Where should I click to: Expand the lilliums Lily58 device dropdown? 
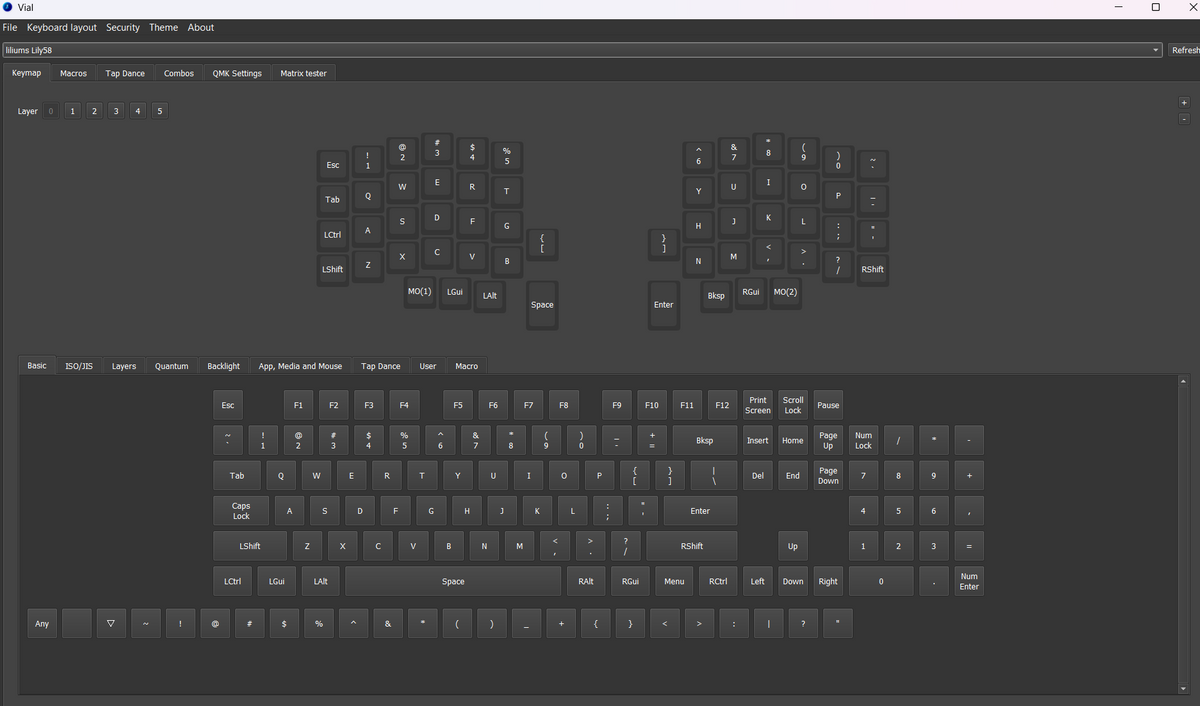coord(582,50)
